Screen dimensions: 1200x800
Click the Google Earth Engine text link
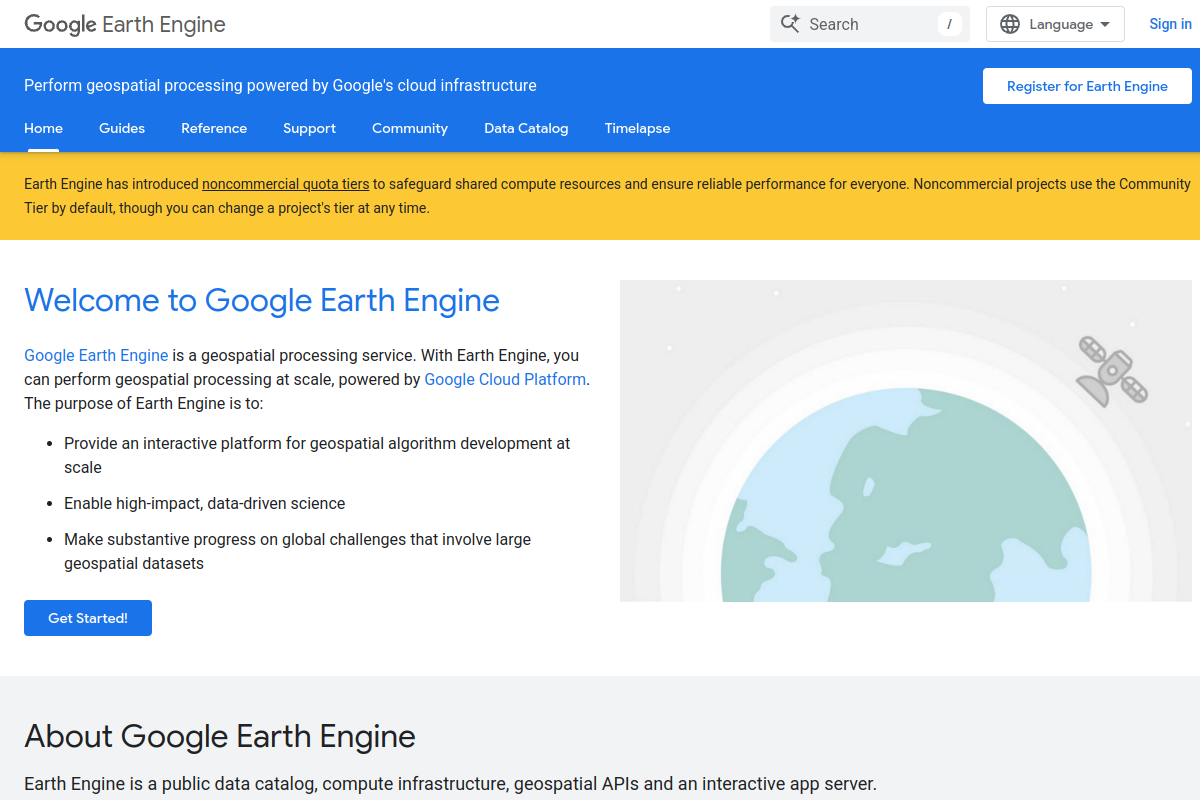[x=96, y=355]
